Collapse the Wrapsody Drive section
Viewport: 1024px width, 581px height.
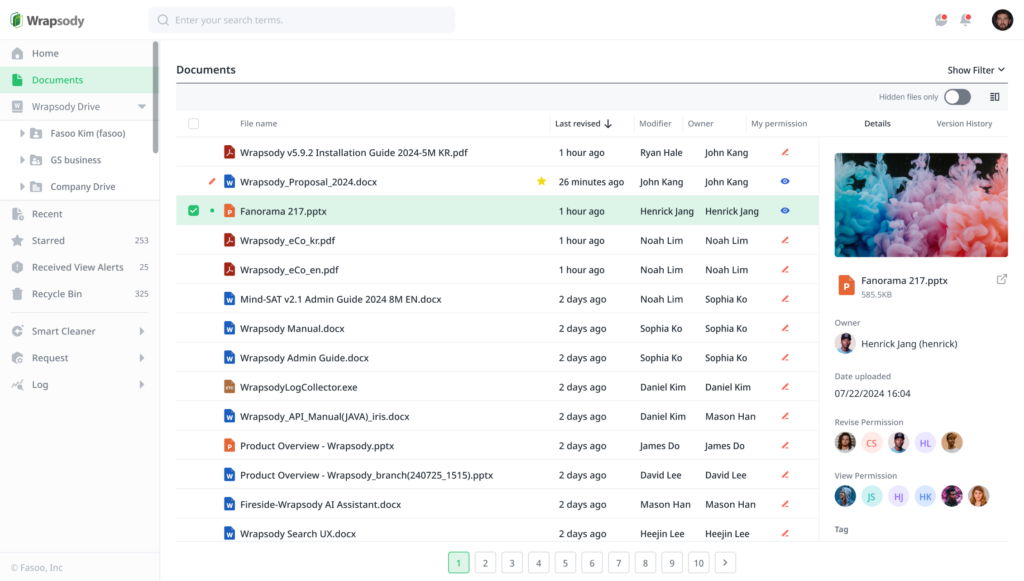coord(142,106)
